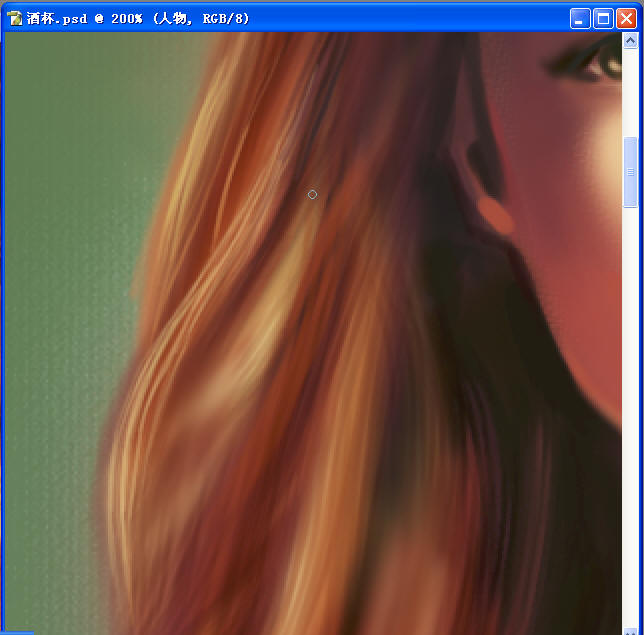The image size is (644, 635).
Task: Maximize the 酒杯.psd document window
Action: [603, 18]
